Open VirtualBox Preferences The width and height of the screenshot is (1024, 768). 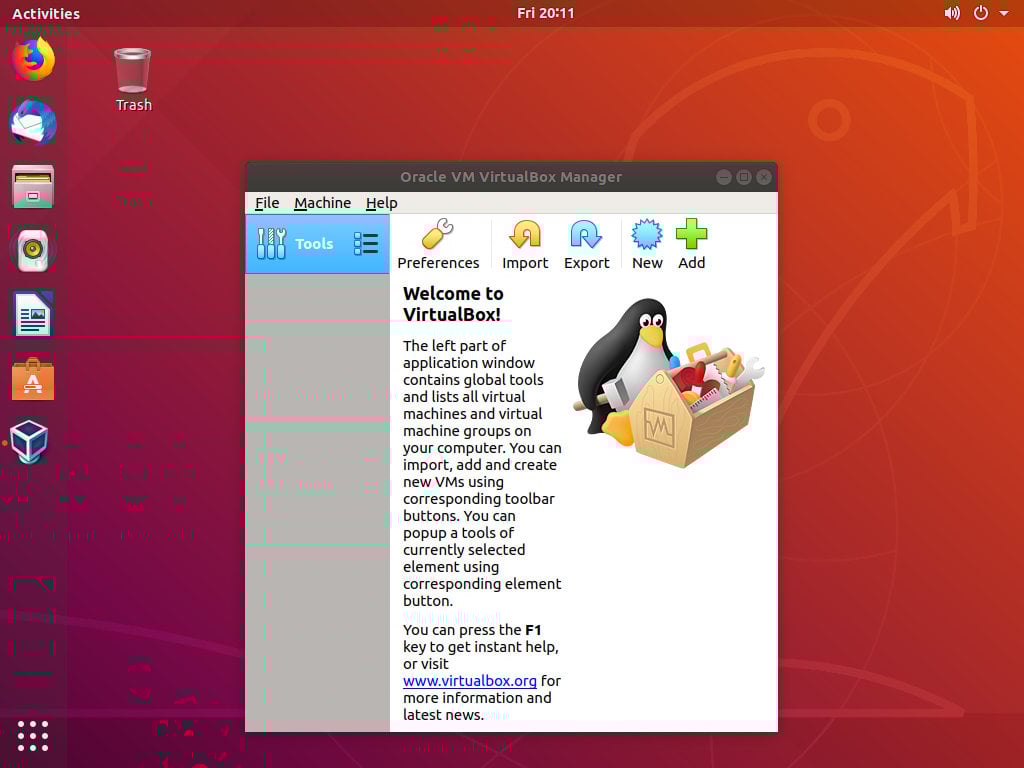(438, 243)
